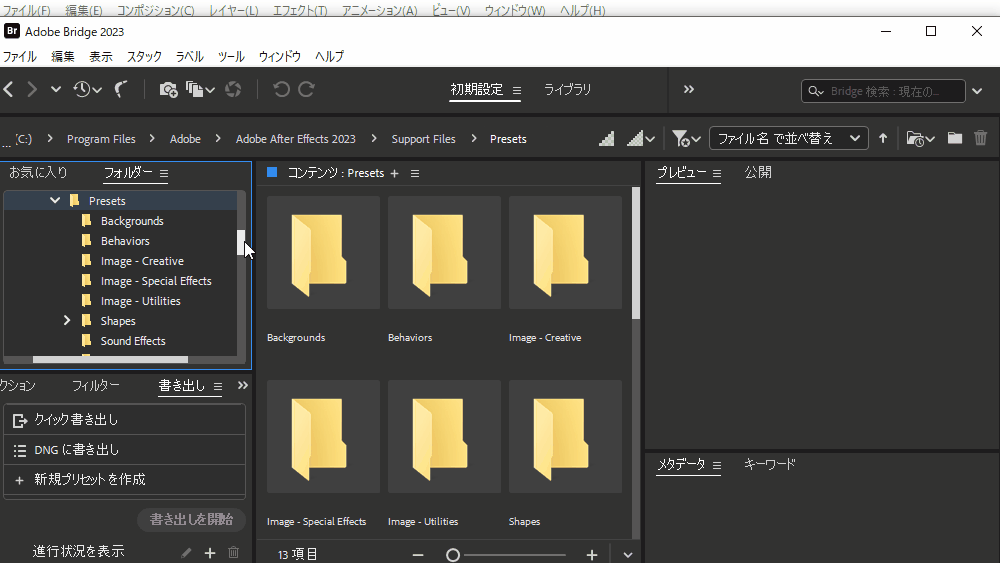Screen dimensions: 1000x563
Task: Show more panels double chevron
Action: point(242,385)
